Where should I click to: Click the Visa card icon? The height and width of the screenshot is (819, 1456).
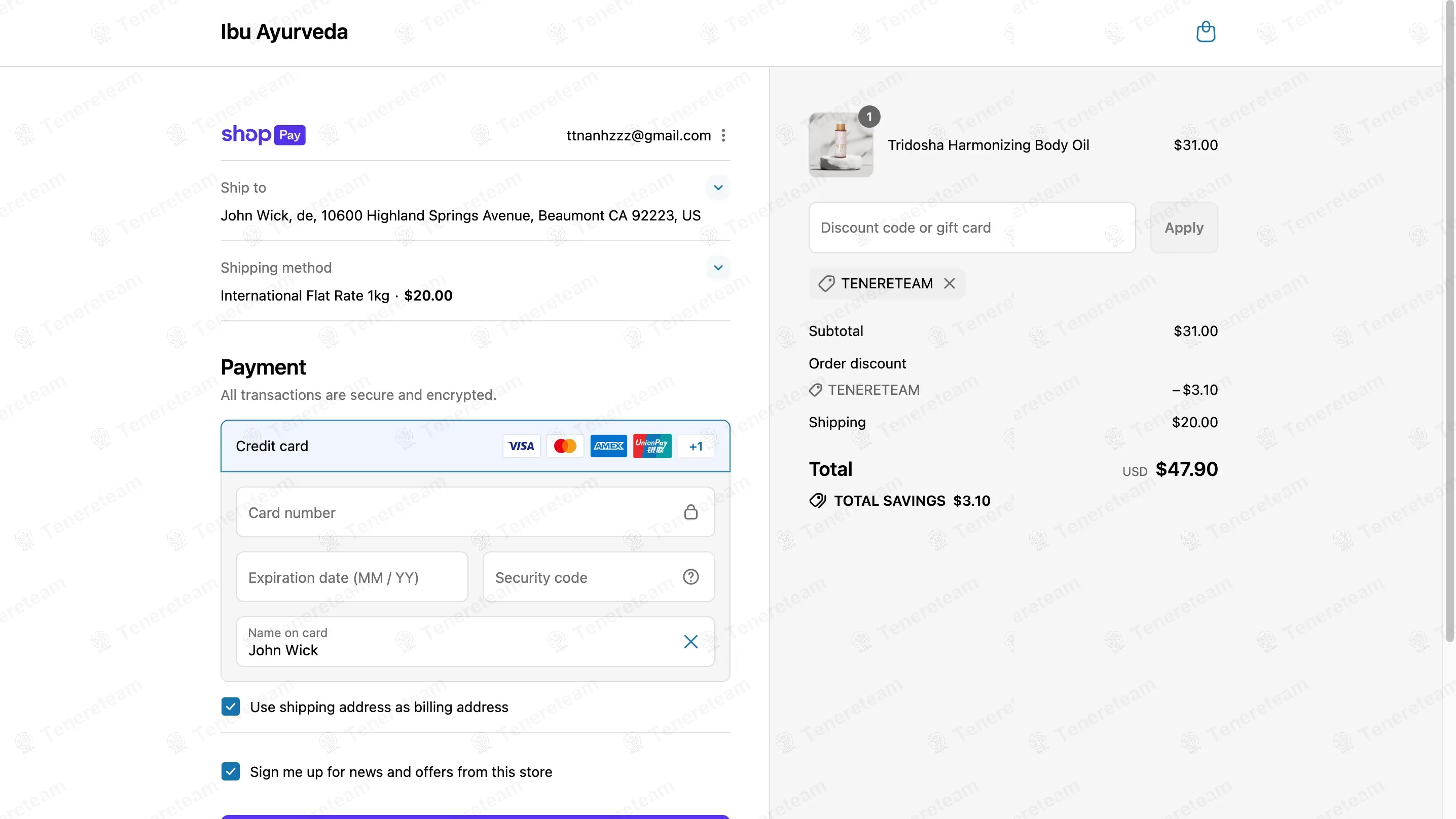pyautogui.click(x=521, y=446)
